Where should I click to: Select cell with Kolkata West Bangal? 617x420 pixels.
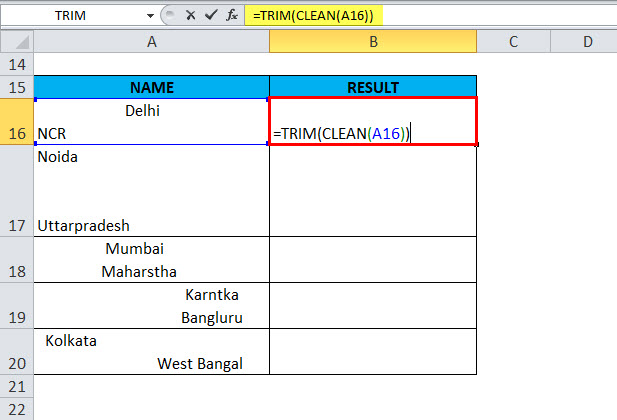pyautogui.click(x=151, y=352)
